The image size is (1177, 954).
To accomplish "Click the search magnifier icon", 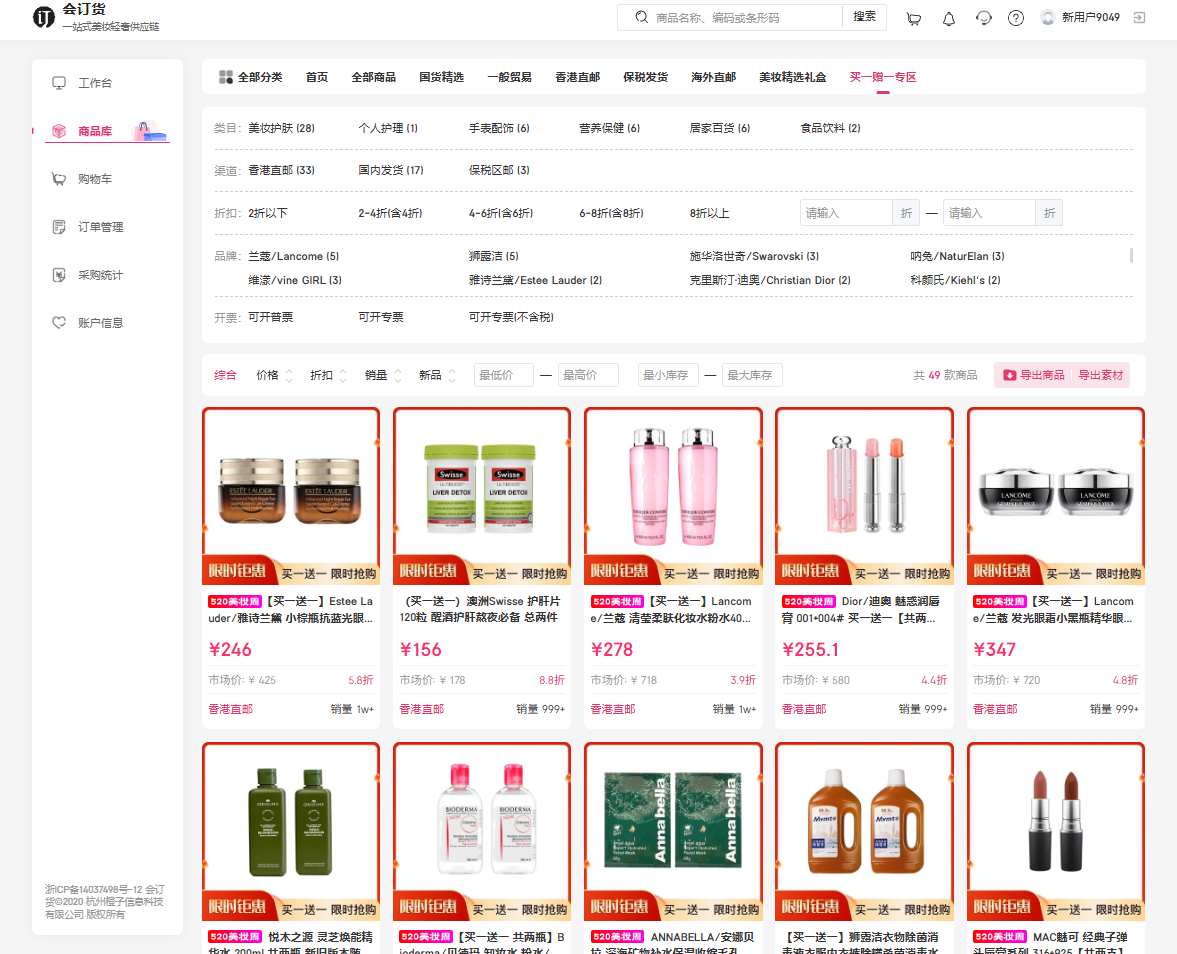I will click(642, 17).
